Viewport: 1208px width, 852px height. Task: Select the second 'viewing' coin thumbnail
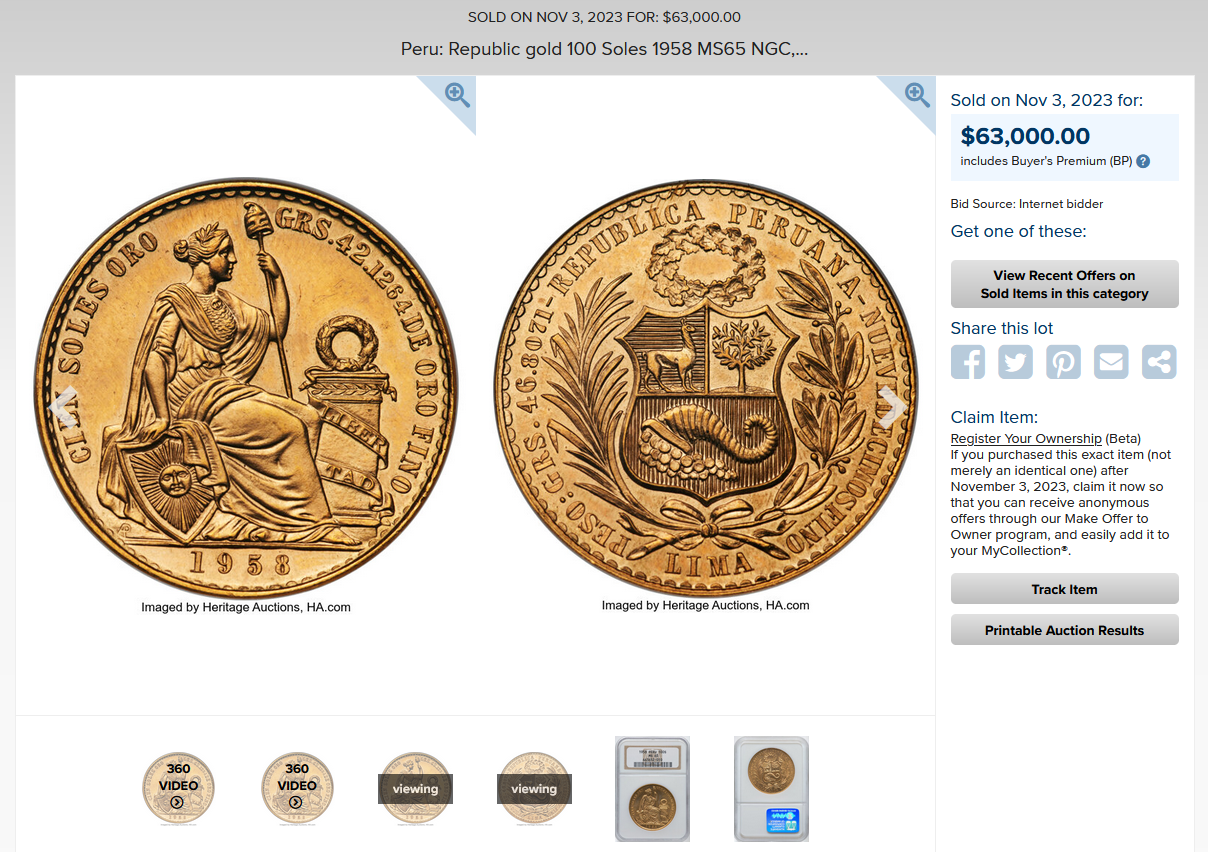point(534,788)
